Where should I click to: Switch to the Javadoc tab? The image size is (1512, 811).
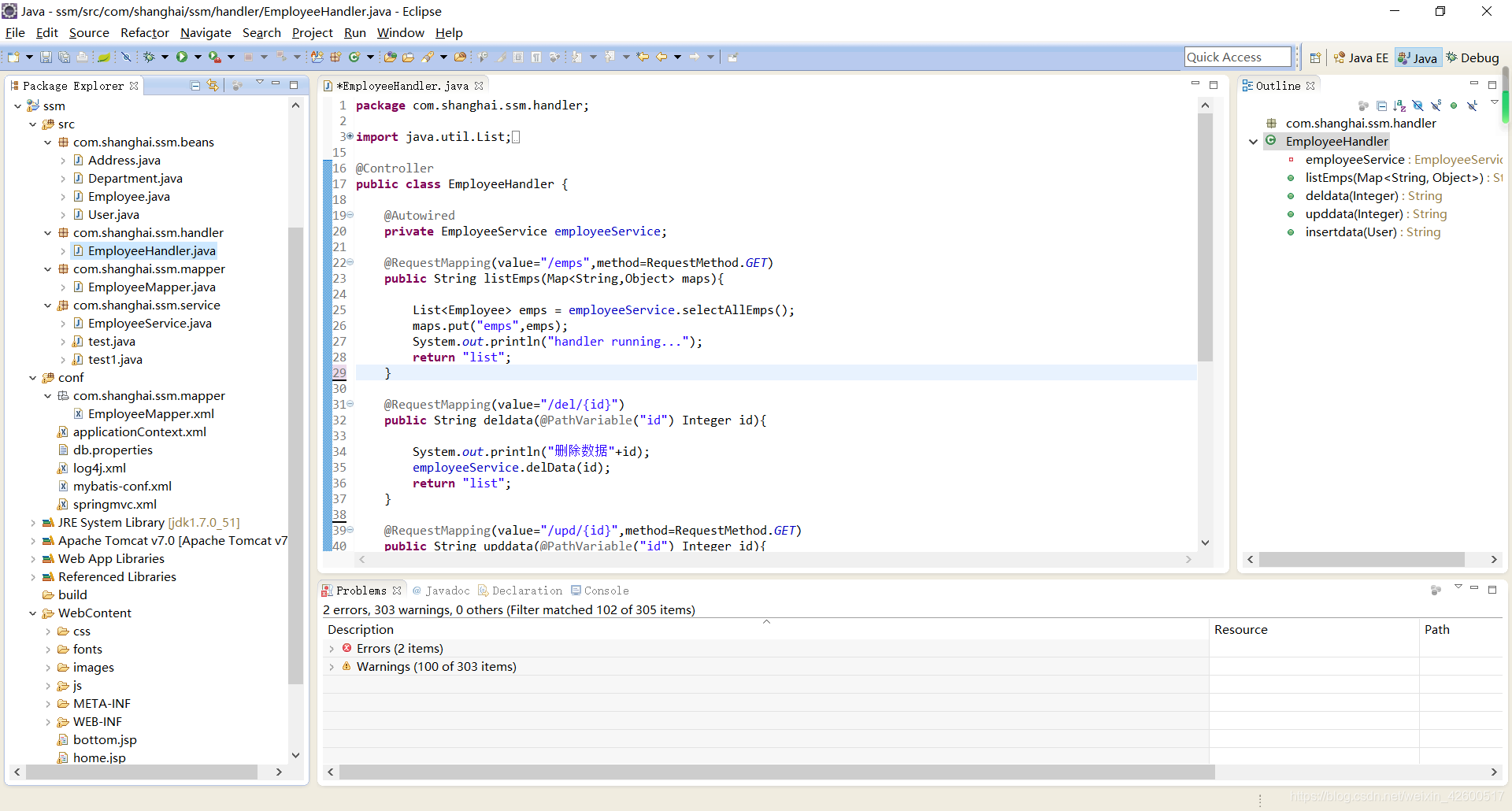tap(441, 591)
